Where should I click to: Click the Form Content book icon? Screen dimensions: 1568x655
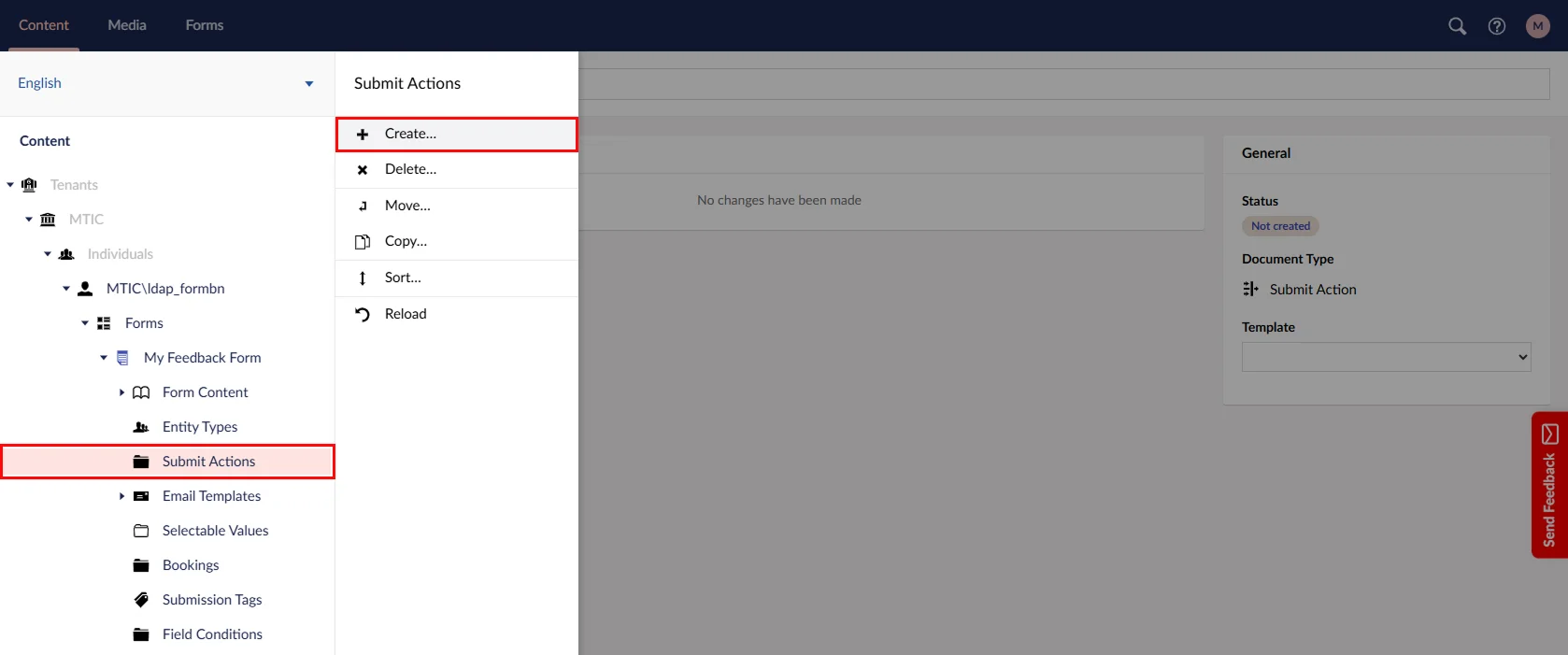pos(141,392)
